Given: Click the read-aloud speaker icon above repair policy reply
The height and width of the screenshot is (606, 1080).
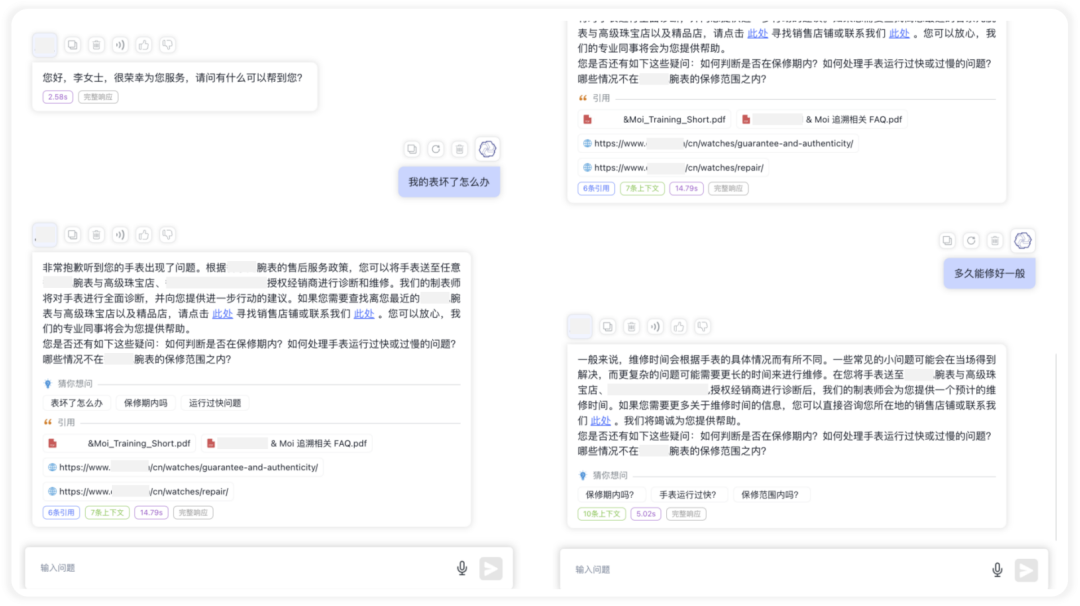Looking at the screenshot, I should pyautogui.click(x=120, y=236).
